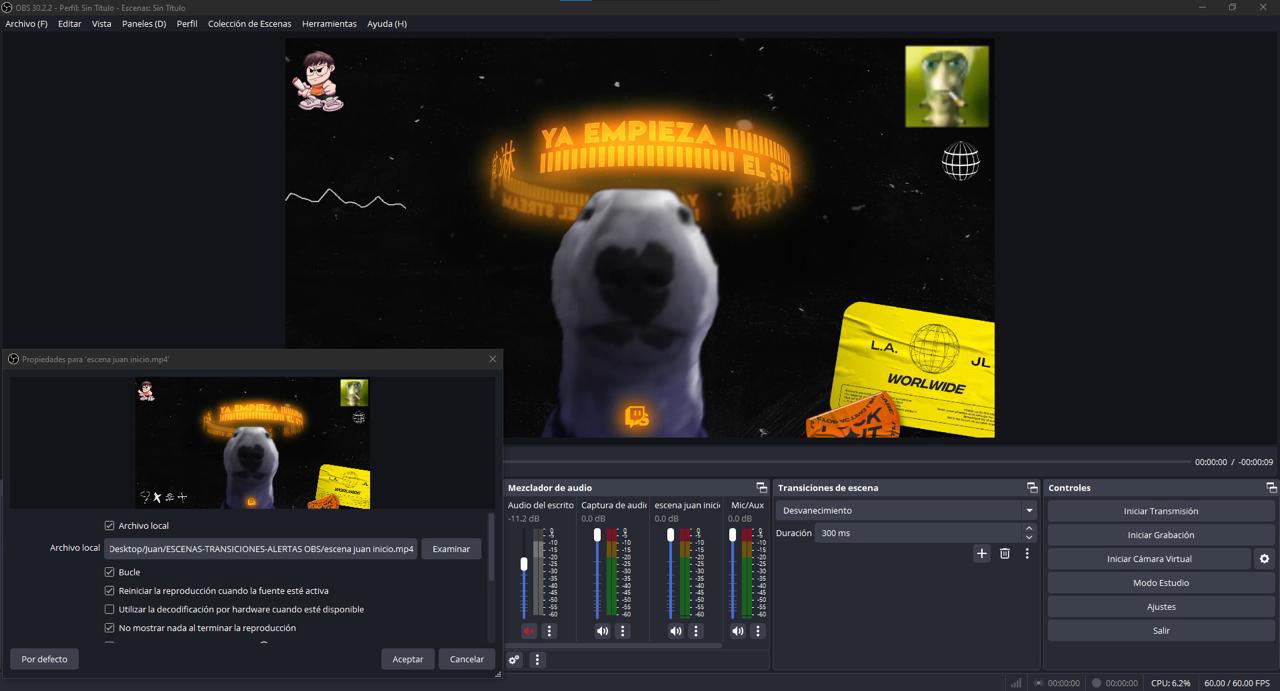Viewport: 1280px width, 691px height.
Task: Open Ajustes settings
Action: pos(1161,607)
